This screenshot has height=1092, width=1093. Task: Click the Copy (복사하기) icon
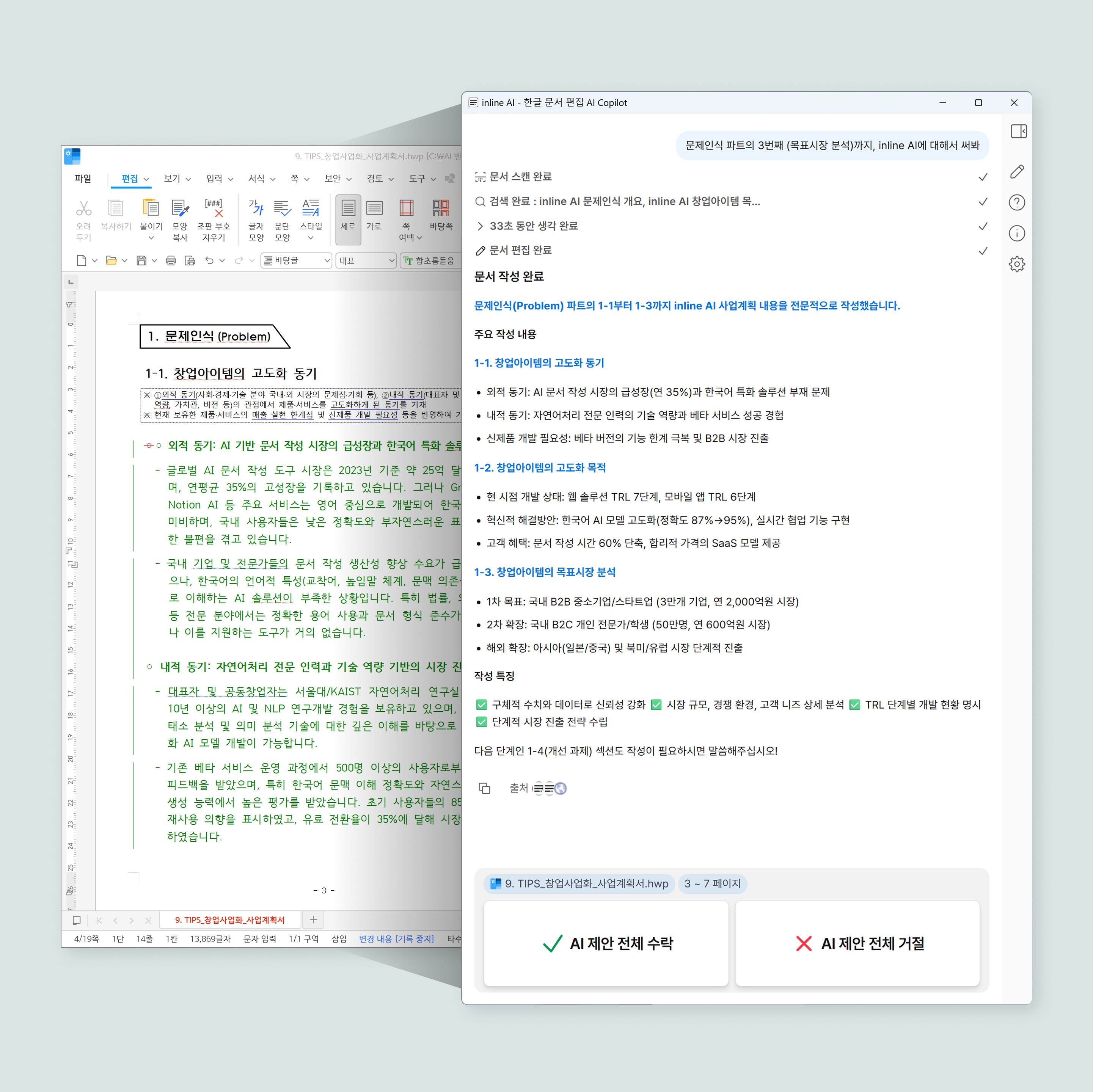pos(115,209)
